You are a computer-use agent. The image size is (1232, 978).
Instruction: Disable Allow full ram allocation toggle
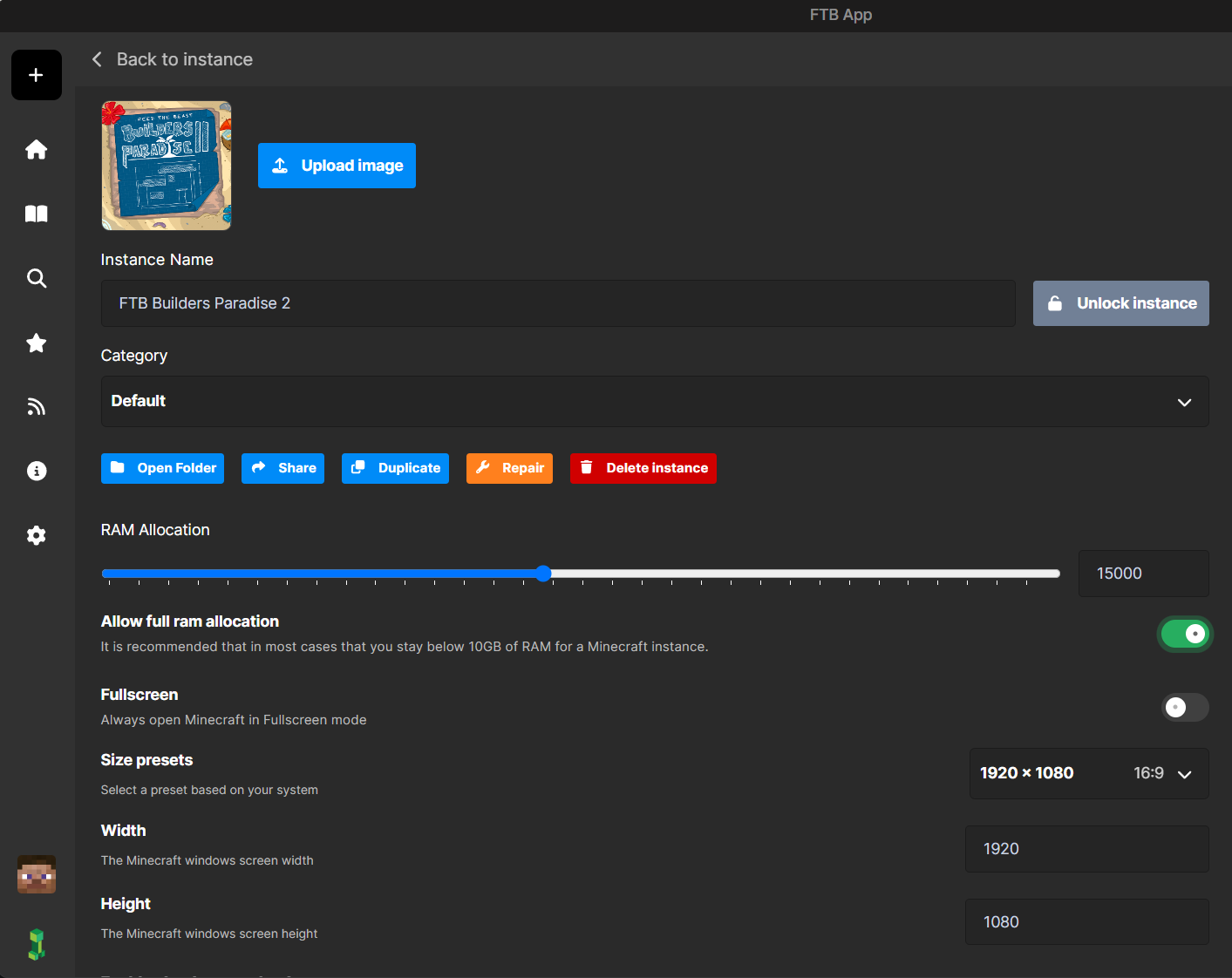tap(1184, 634)
